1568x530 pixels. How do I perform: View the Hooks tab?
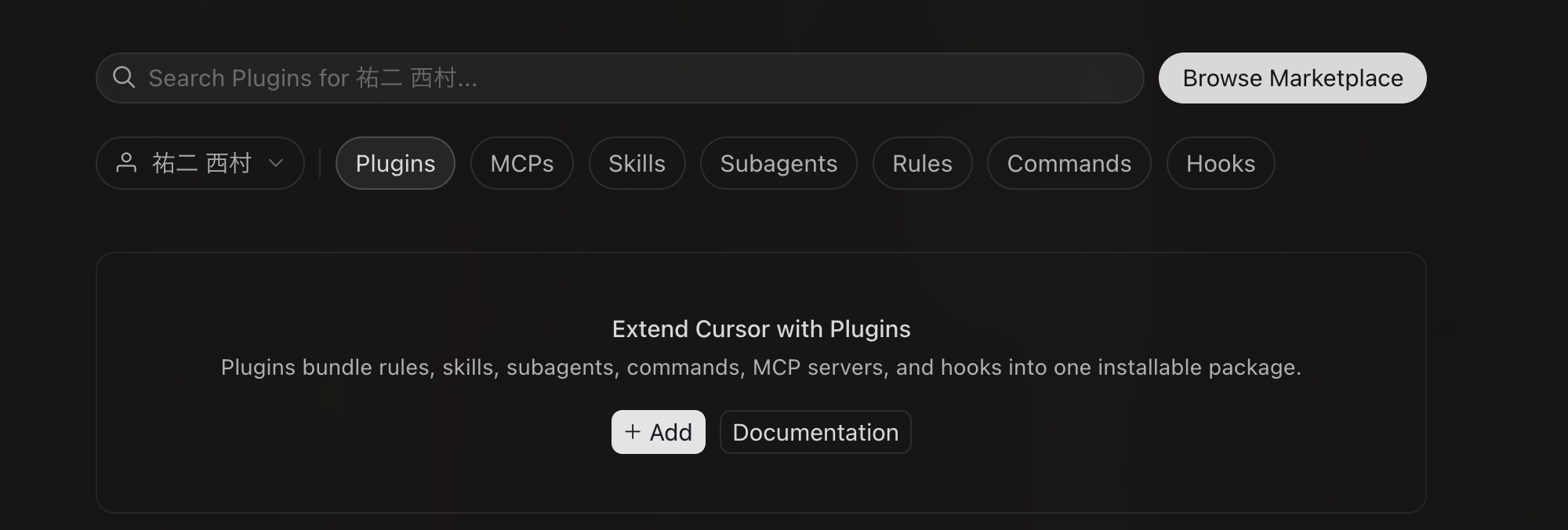(x=1221, y=163)
